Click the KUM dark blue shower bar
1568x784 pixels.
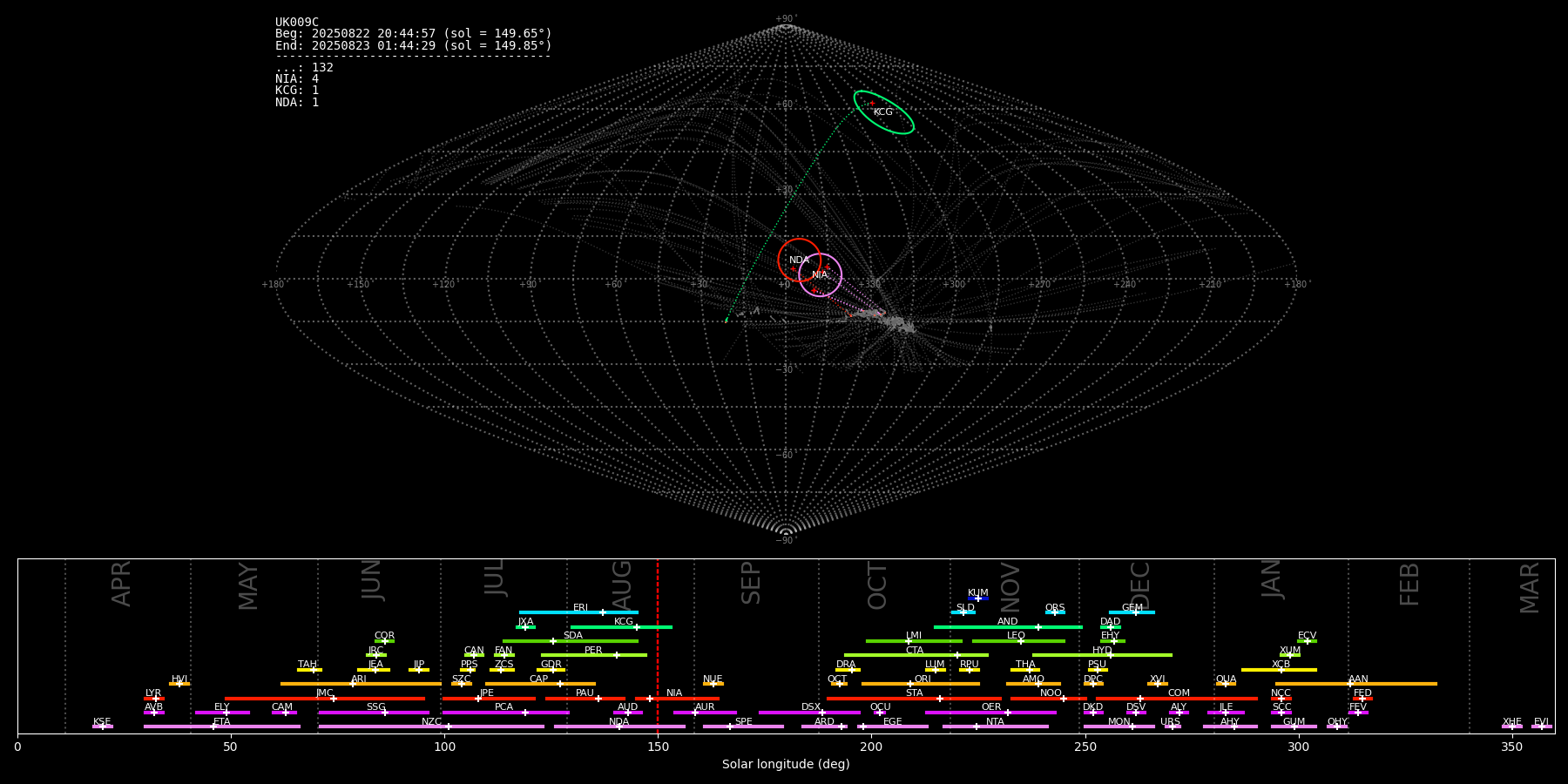coord(978,598)
